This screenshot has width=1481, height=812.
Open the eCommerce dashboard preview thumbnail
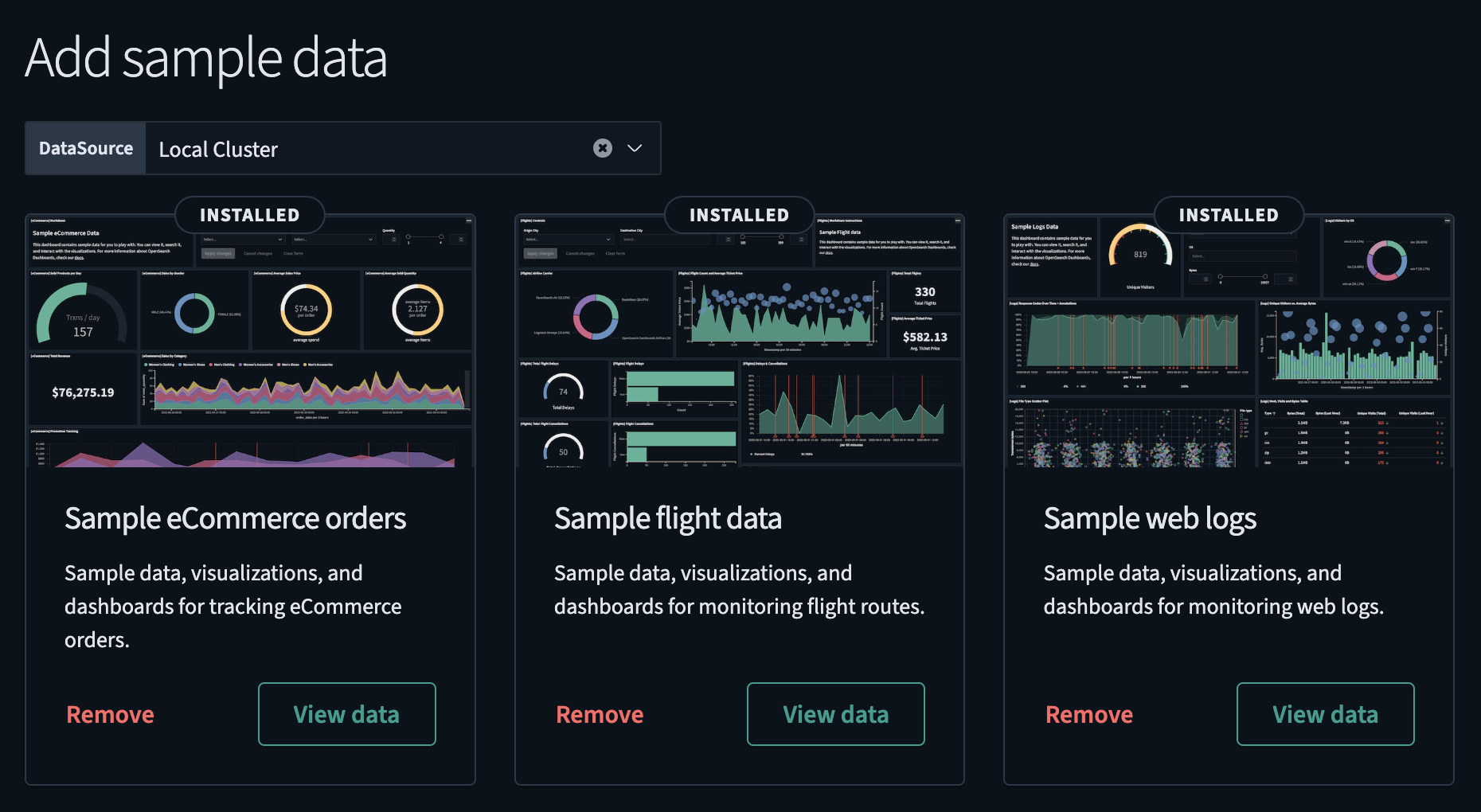coord(251,342)
